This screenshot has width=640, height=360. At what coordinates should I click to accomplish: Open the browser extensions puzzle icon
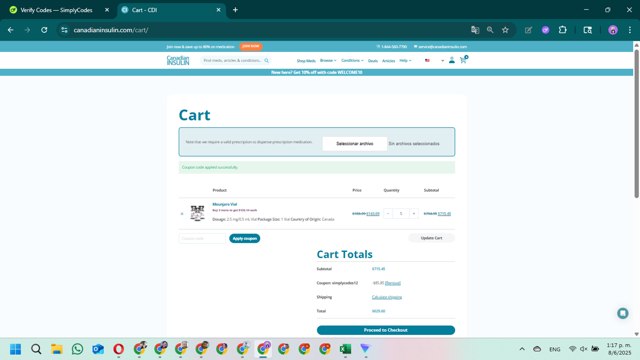pos(562,30)
